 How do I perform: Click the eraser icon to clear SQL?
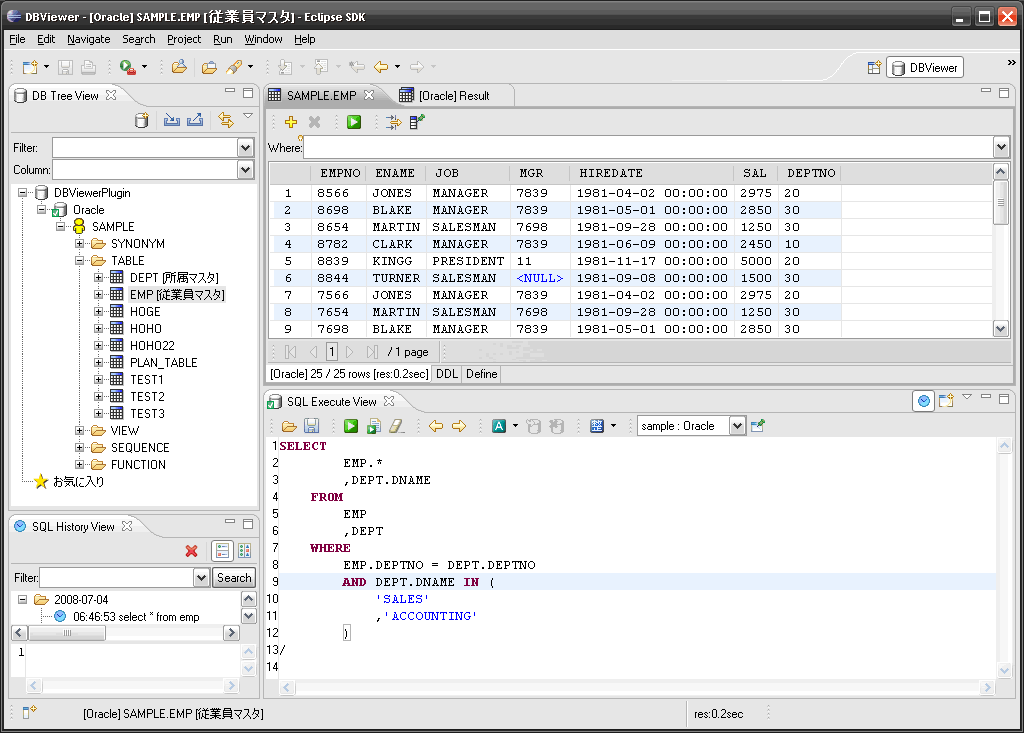click(x=396, y=426)
